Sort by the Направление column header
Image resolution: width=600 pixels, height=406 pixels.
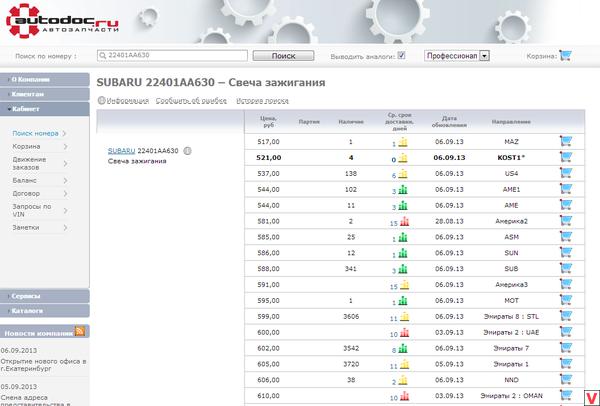(511, 122)
